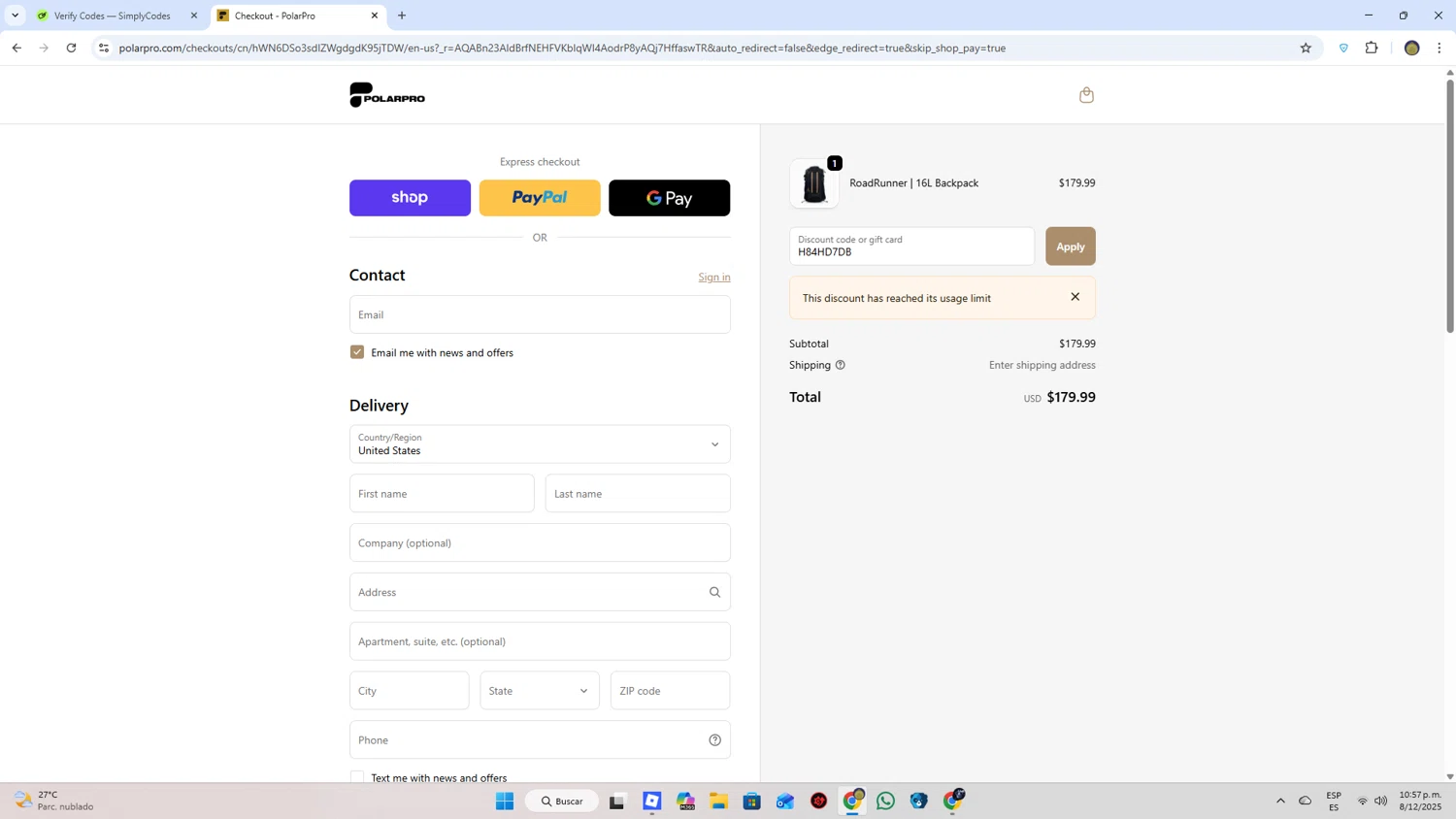
Task: Open a new browser tab
Action: tap(402, 16)
